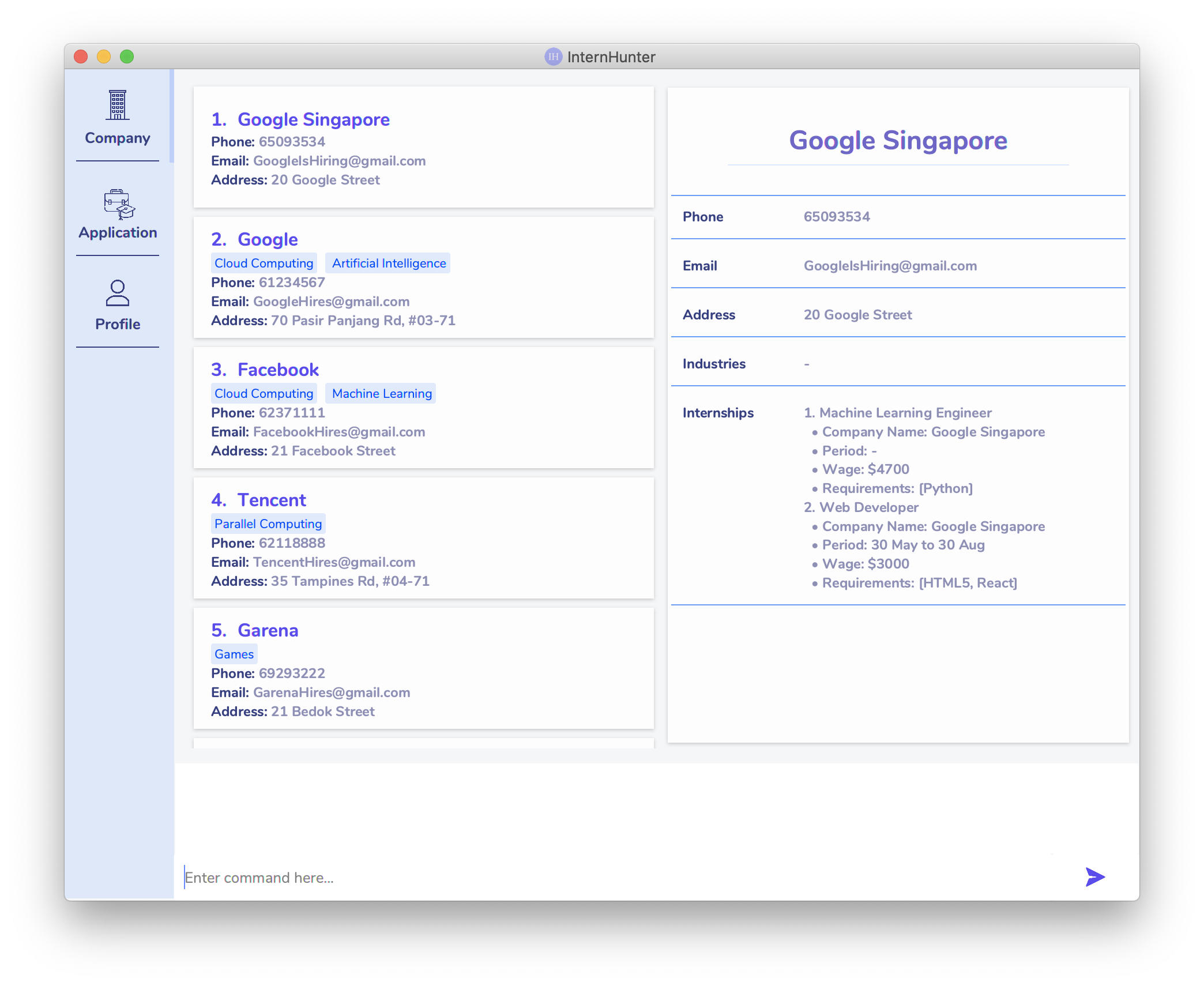Click Address value 20 Google Street in detail panel

857,315
